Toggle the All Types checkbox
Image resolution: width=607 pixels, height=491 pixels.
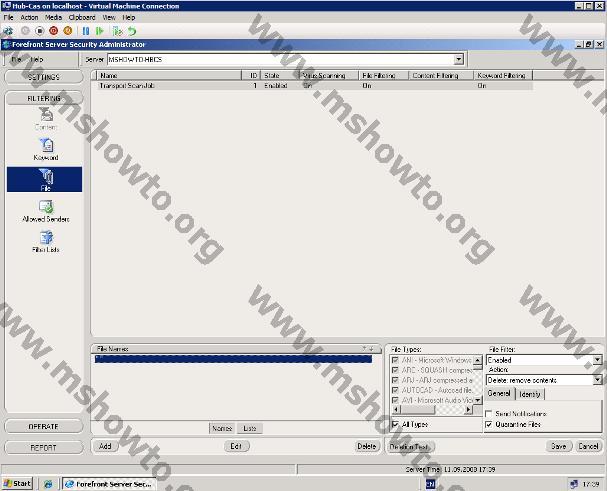click(x=395, y=424)
